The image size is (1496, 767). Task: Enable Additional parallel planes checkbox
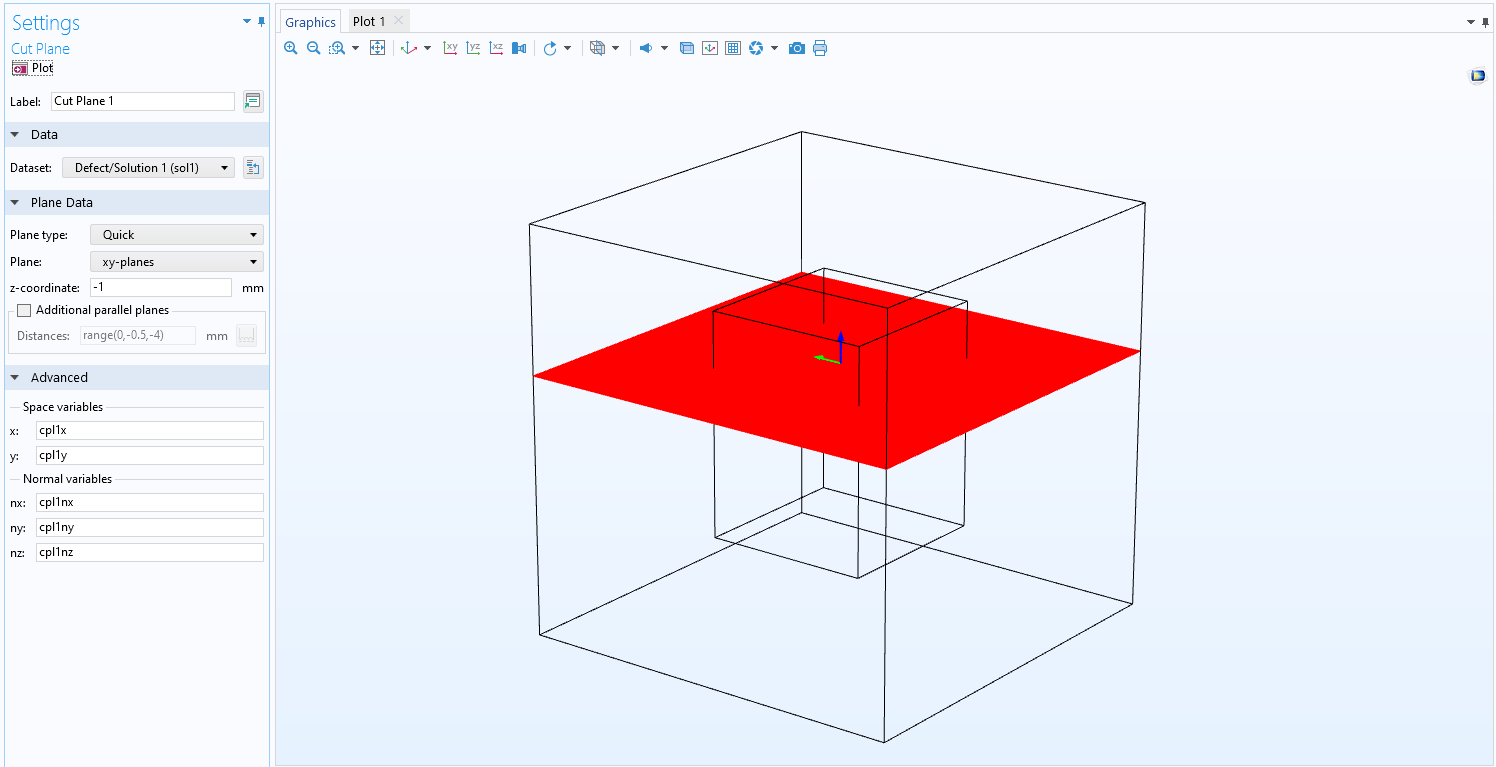[x=25, y=310]
